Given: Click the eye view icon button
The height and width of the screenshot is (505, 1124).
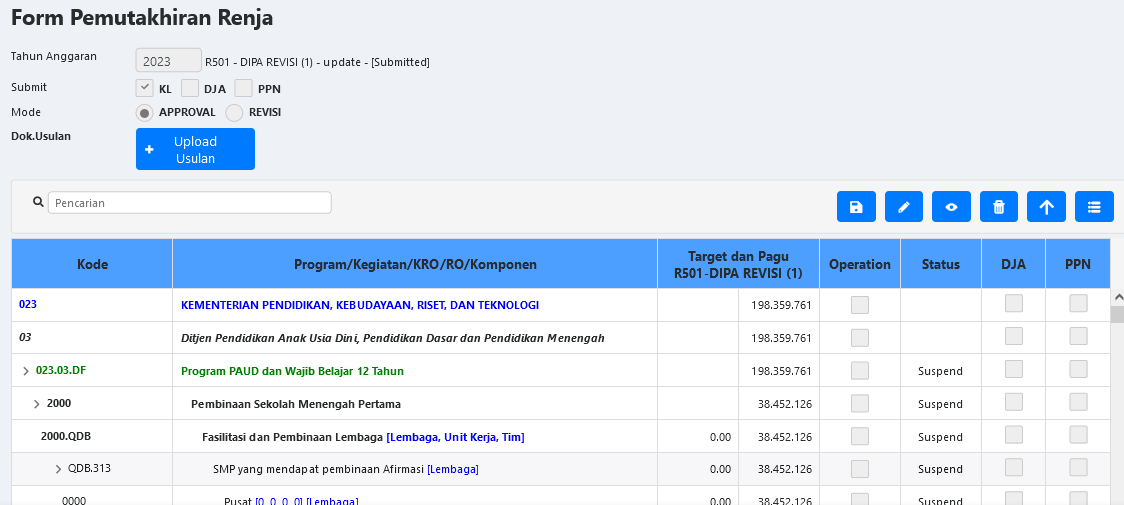Looking at the screenshot, I should tap(951, 207).
